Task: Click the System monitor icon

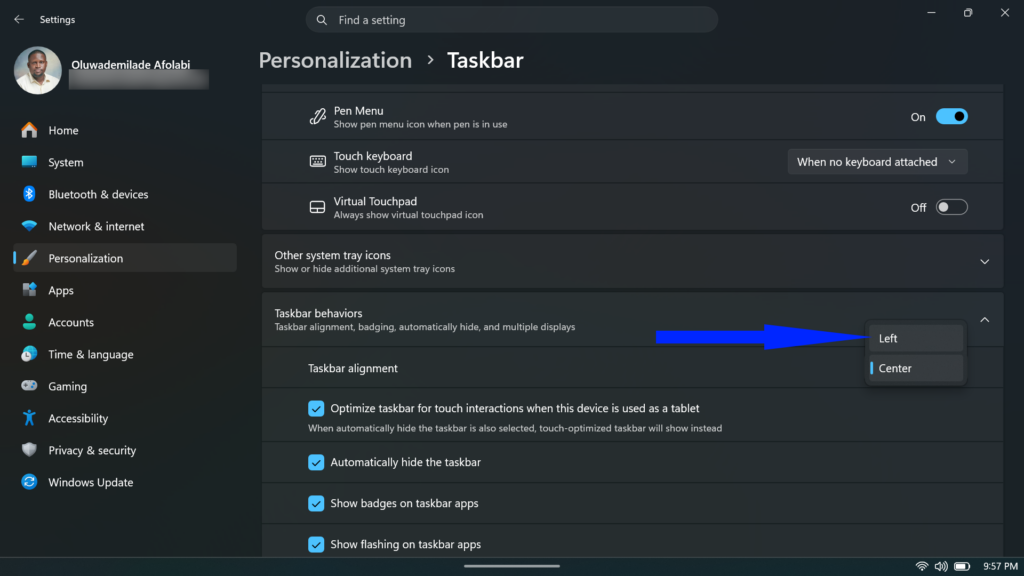Action: pos(29,162)
